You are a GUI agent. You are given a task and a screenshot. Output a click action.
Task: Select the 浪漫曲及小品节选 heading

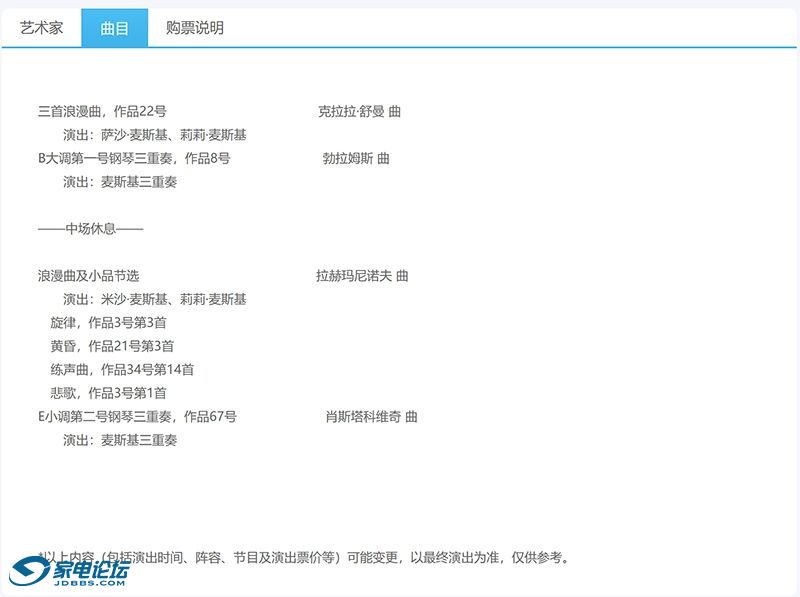[x=89, y=275]
